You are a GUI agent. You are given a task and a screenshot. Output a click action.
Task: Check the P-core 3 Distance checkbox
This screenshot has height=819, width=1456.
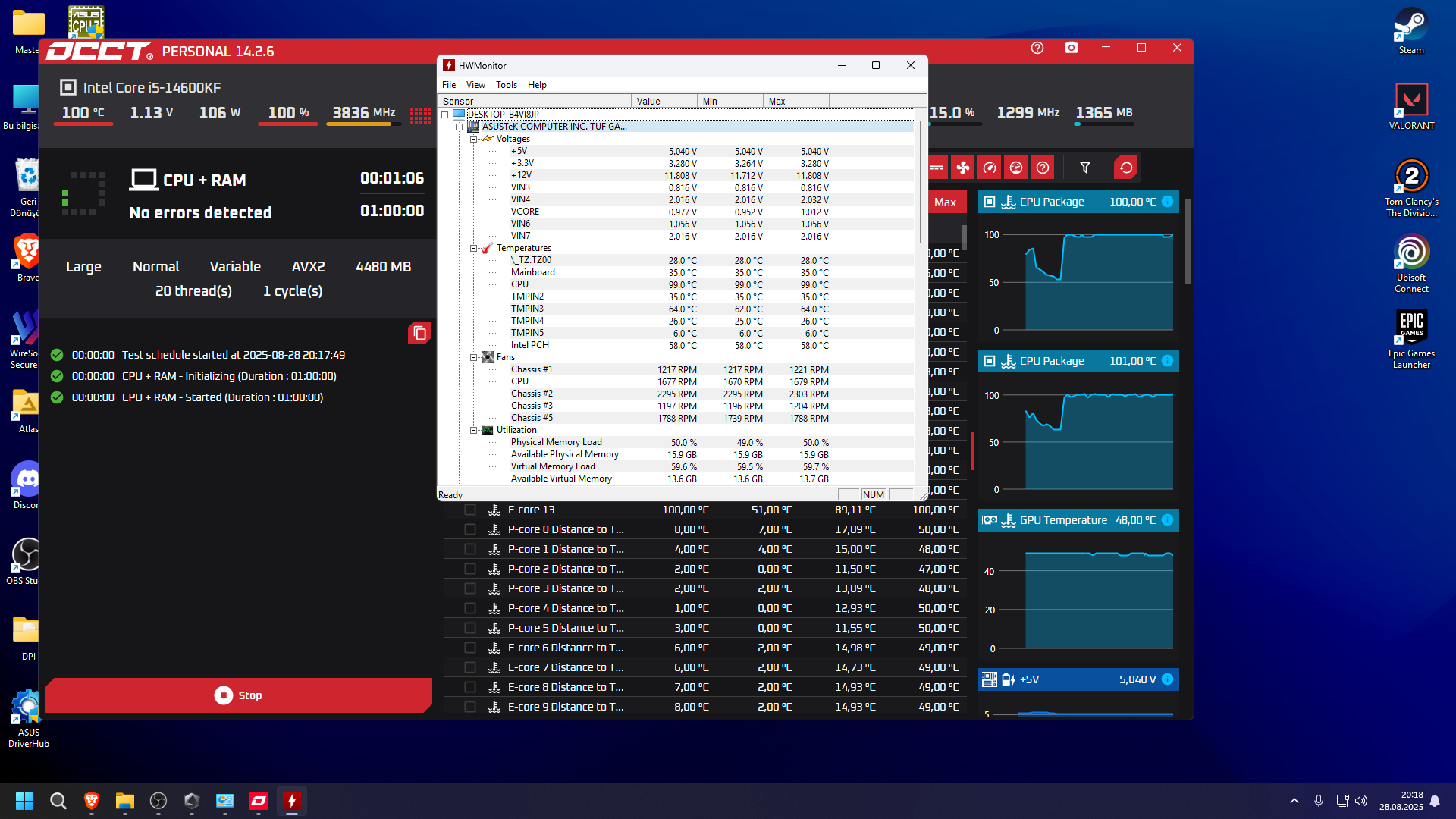pos(470,588)
